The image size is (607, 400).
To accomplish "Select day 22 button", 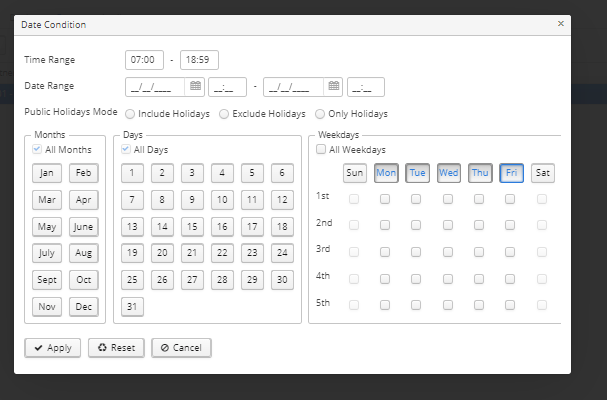I will click(222, 253).
